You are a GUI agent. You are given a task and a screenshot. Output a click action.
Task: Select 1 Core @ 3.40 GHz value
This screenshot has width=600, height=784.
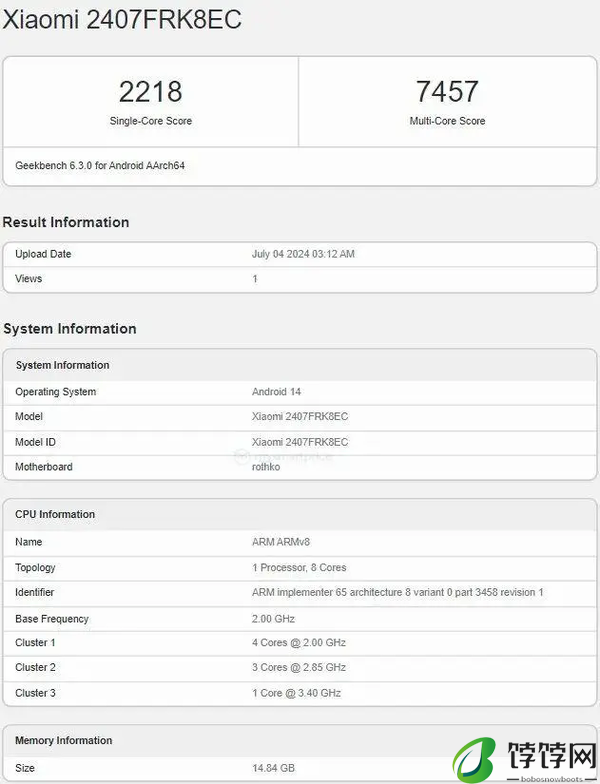296,693
